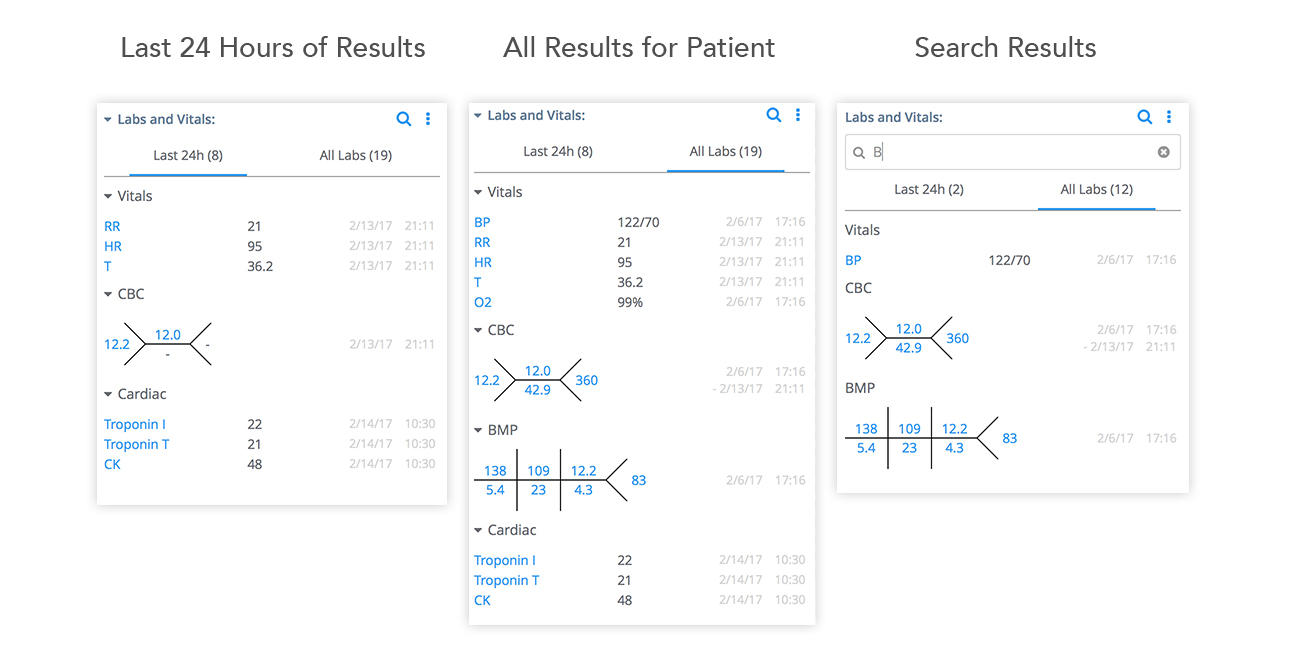Collapse the BMP section in the All Results panel

coord(478,431)
